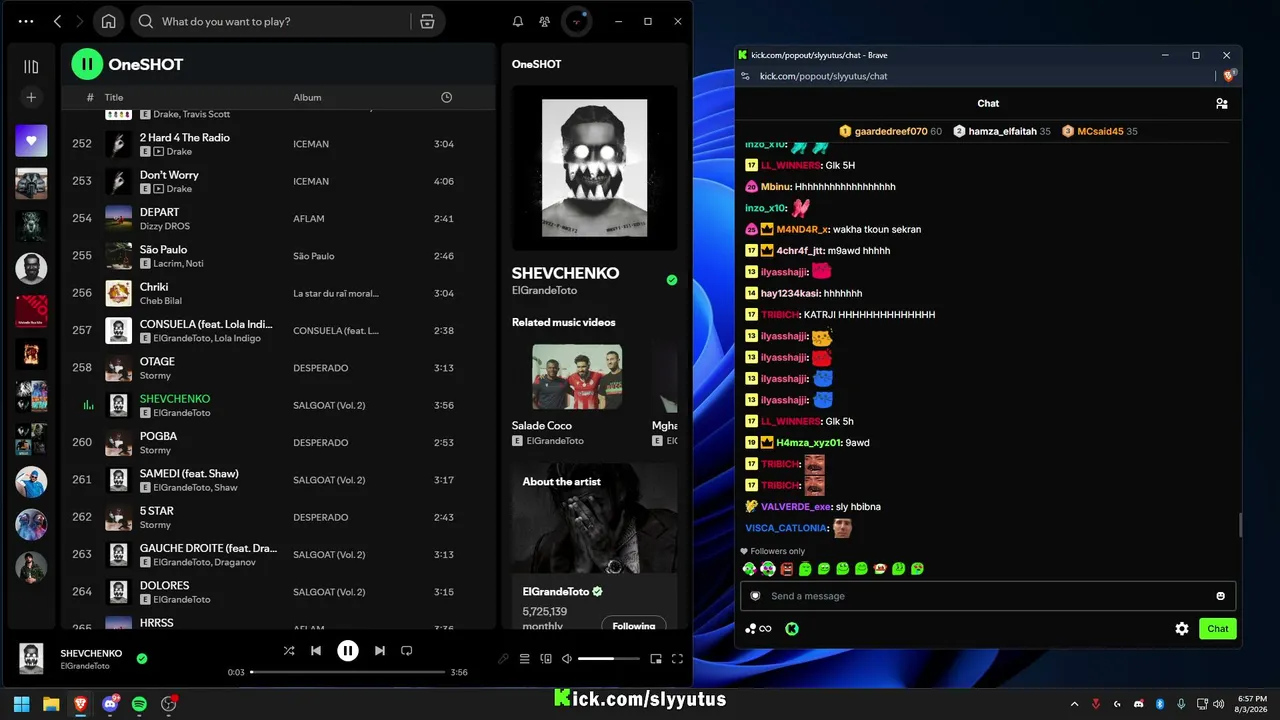Toggle the Queue panel
The image size is (1280, 720).
tap(524, 659)
